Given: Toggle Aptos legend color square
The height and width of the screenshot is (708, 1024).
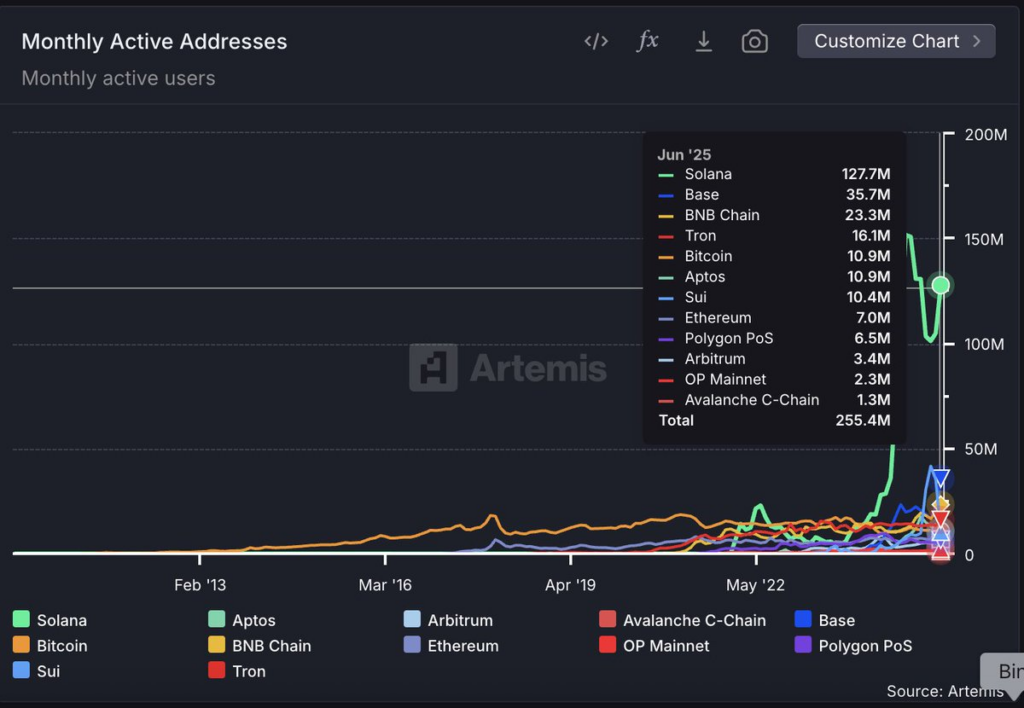Looking at the screenshot, I should click(216, 619).
